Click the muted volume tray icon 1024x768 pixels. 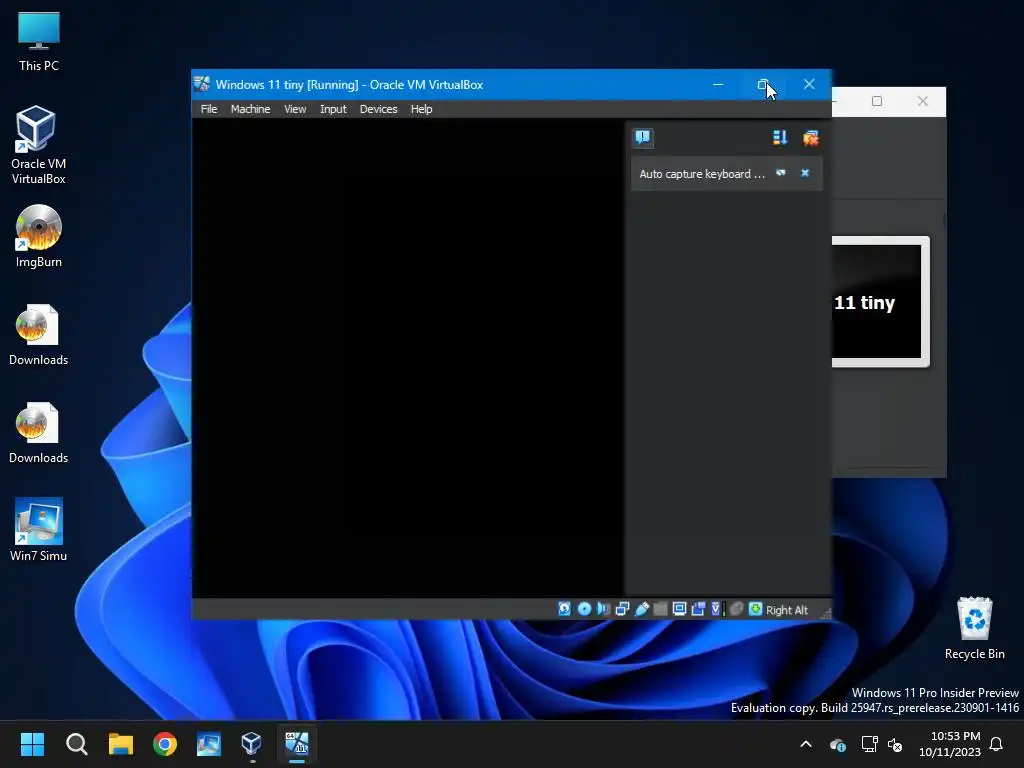tap(895, 744)
